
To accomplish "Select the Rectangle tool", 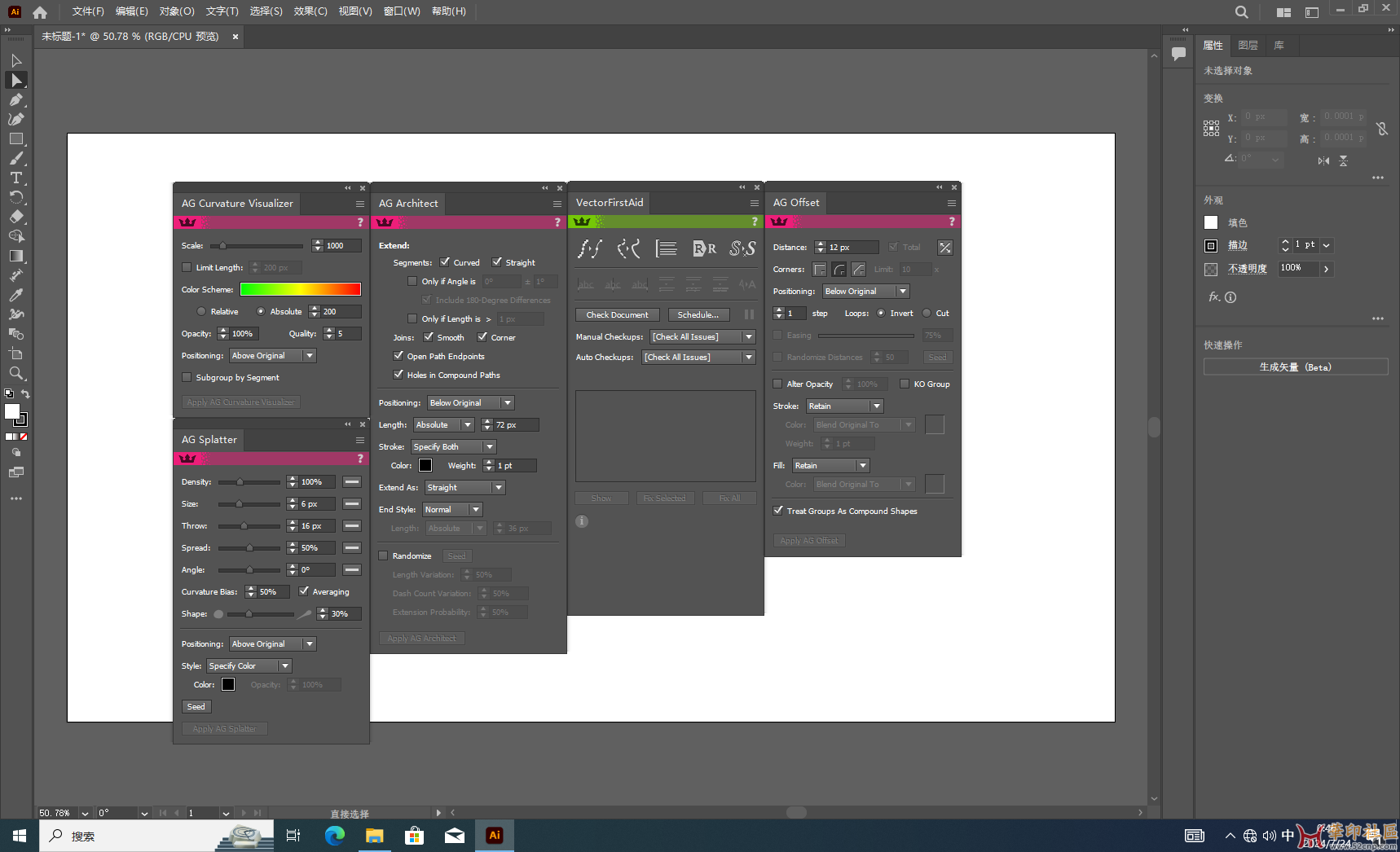I will tap(16, 138).
